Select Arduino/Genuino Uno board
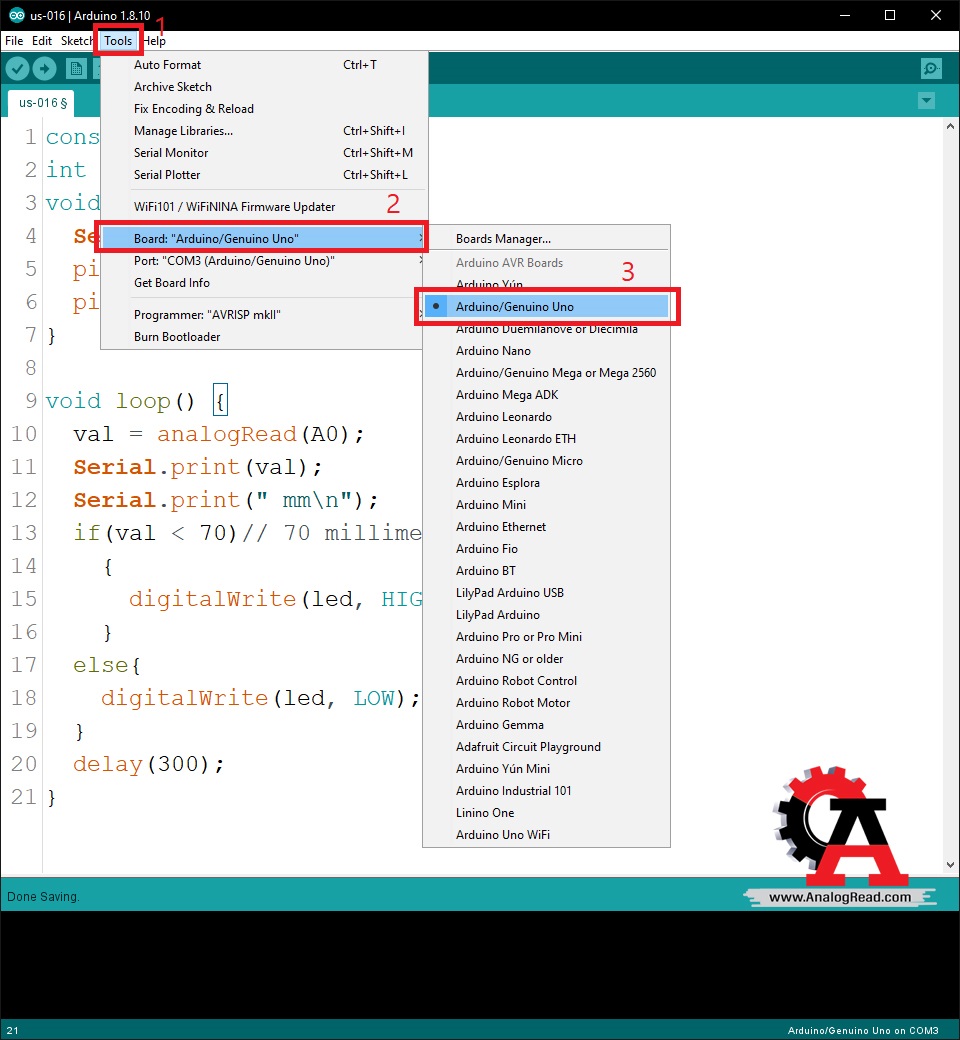 [x=546, y=306]
